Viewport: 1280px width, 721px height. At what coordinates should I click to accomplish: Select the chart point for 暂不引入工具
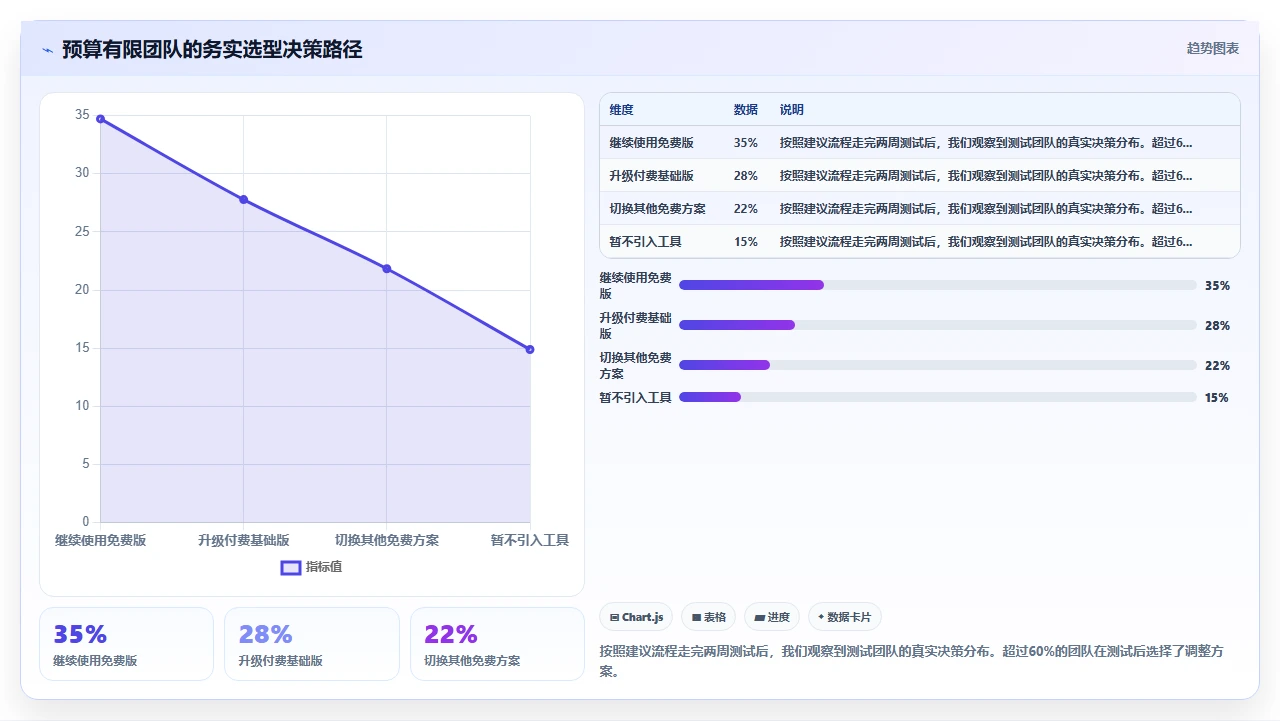pos(530,349)
